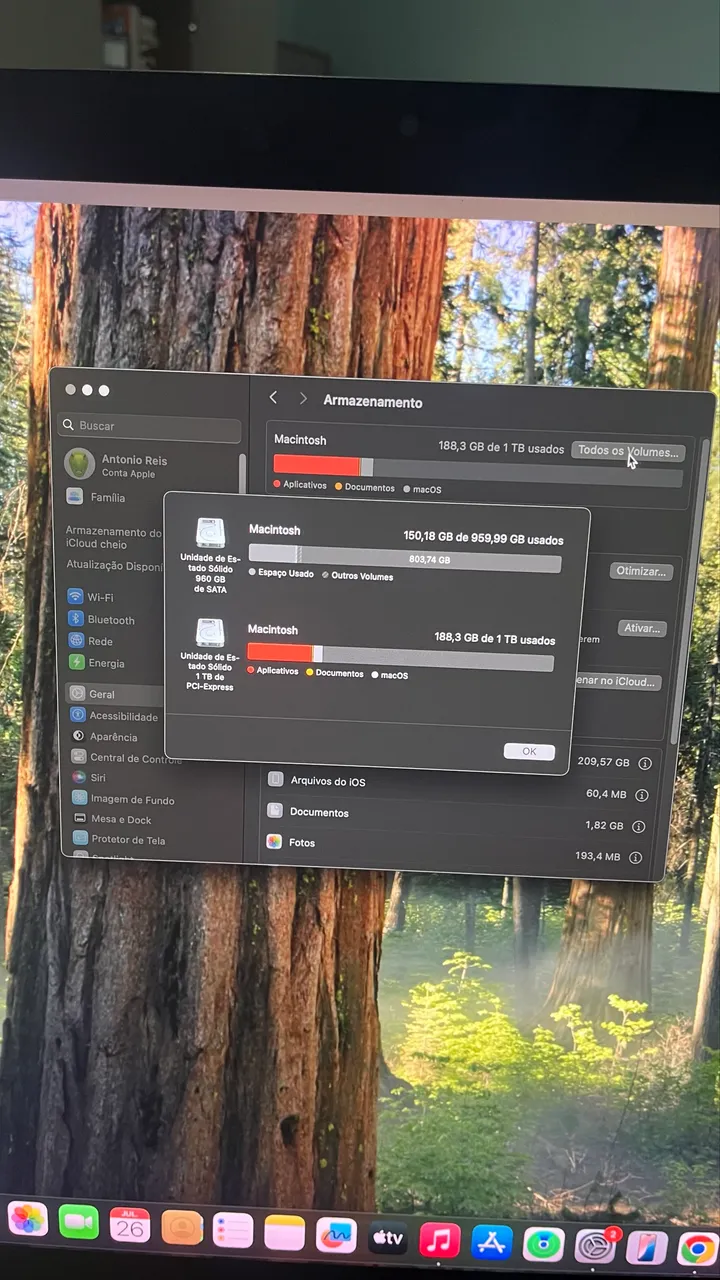Go back with the left chevron
720x1280 pixels.
coord(273,398)
